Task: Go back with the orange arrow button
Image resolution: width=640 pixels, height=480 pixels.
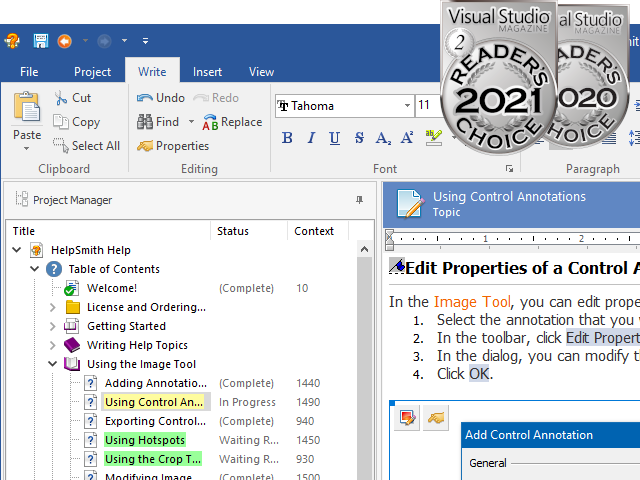Action: [x=64, y=41]
